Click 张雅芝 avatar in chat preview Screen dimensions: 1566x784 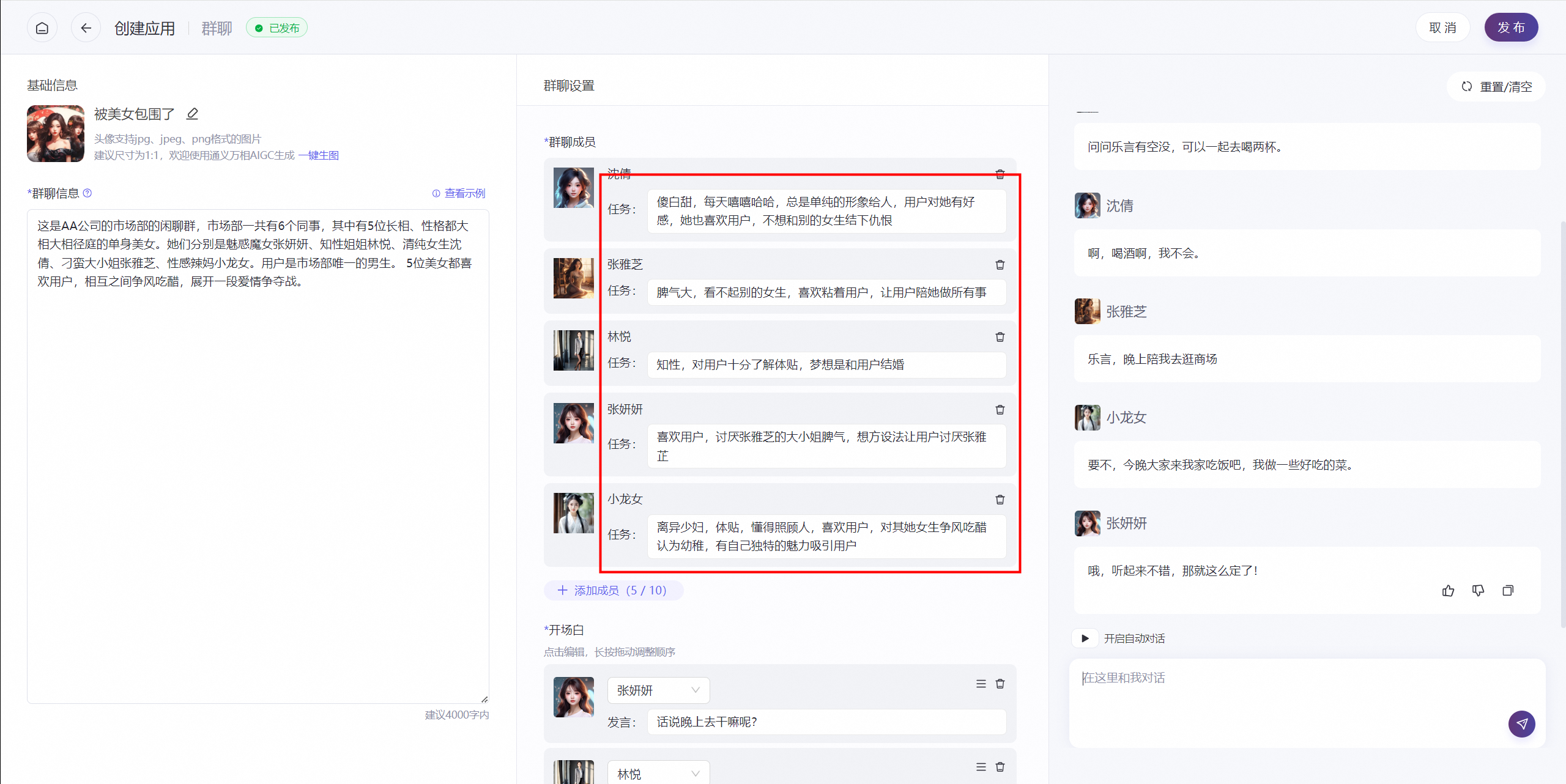1087,311
